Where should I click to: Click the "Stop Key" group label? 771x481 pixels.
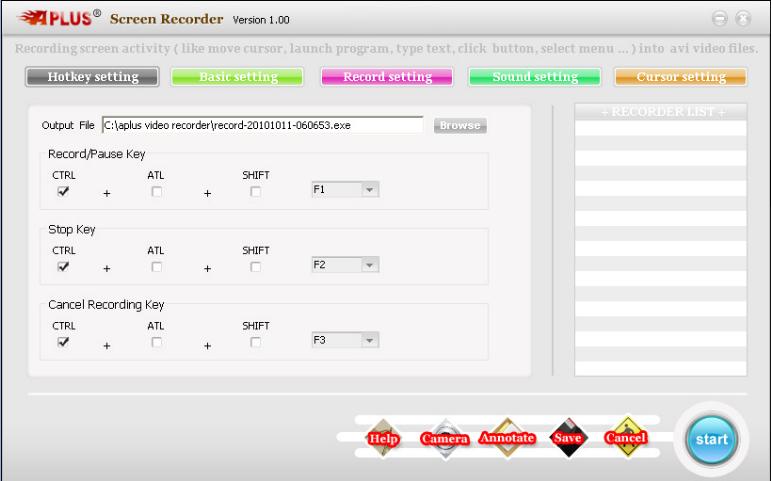click(72, 229)
